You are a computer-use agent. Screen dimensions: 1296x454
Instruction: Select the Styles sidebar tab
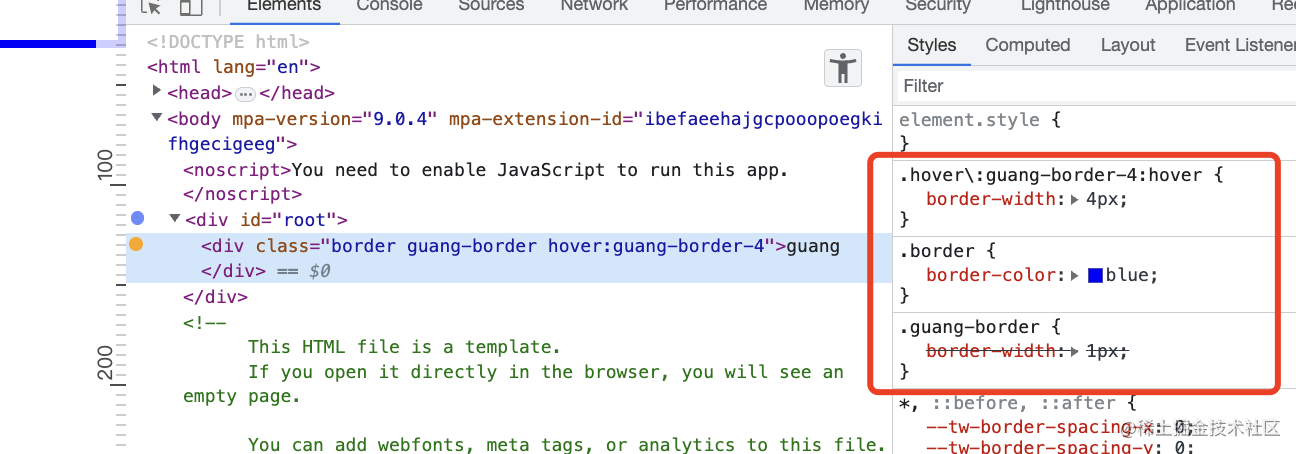[x=932, y=45]
